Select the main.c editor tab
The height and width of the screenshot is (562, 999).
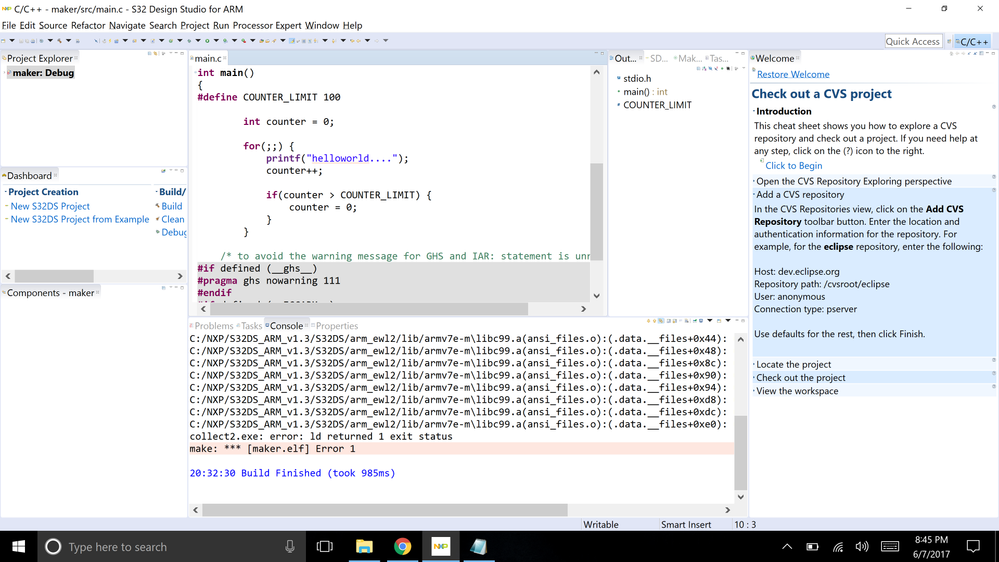(x=208, y=59)
